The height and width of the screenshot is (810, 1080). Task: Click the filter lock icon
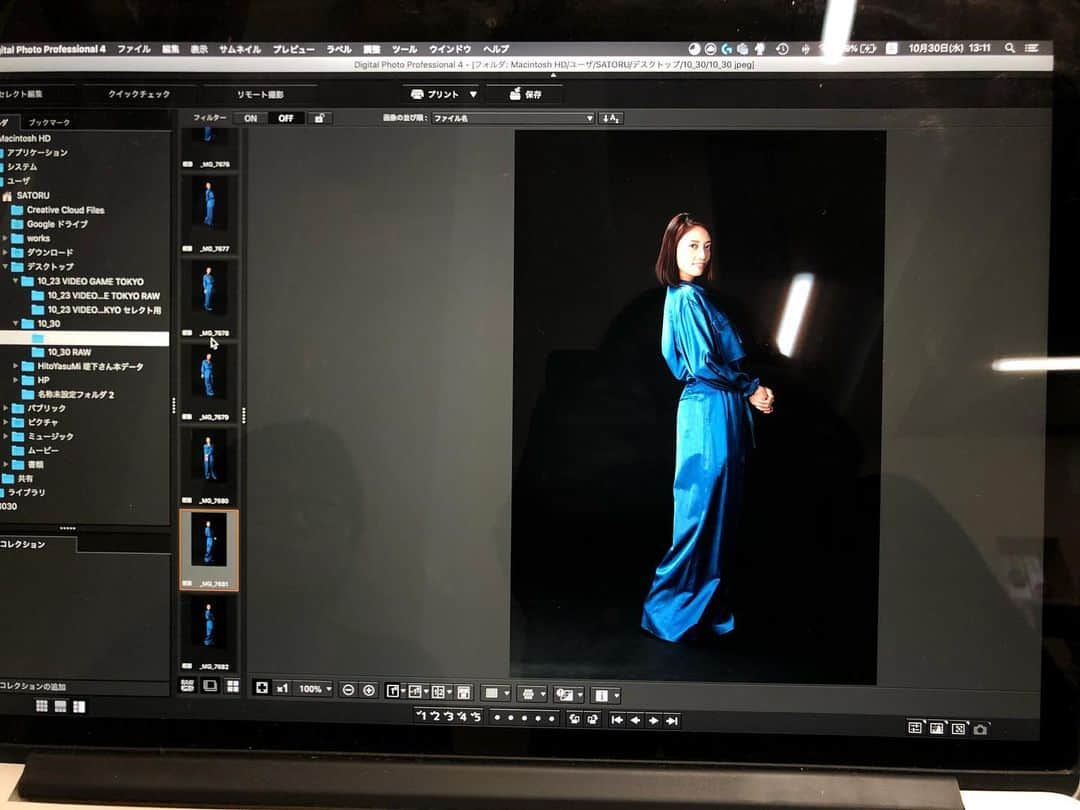point(319,118)
